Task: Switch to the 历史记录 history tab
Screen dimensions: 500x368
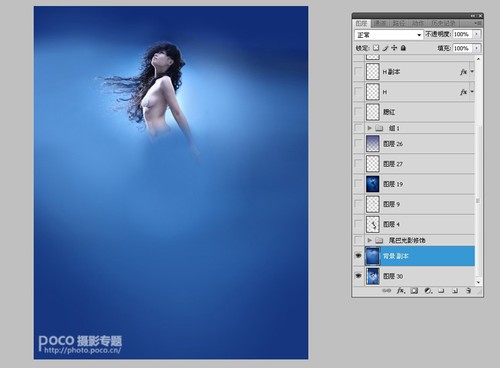Action: point(443,23)
